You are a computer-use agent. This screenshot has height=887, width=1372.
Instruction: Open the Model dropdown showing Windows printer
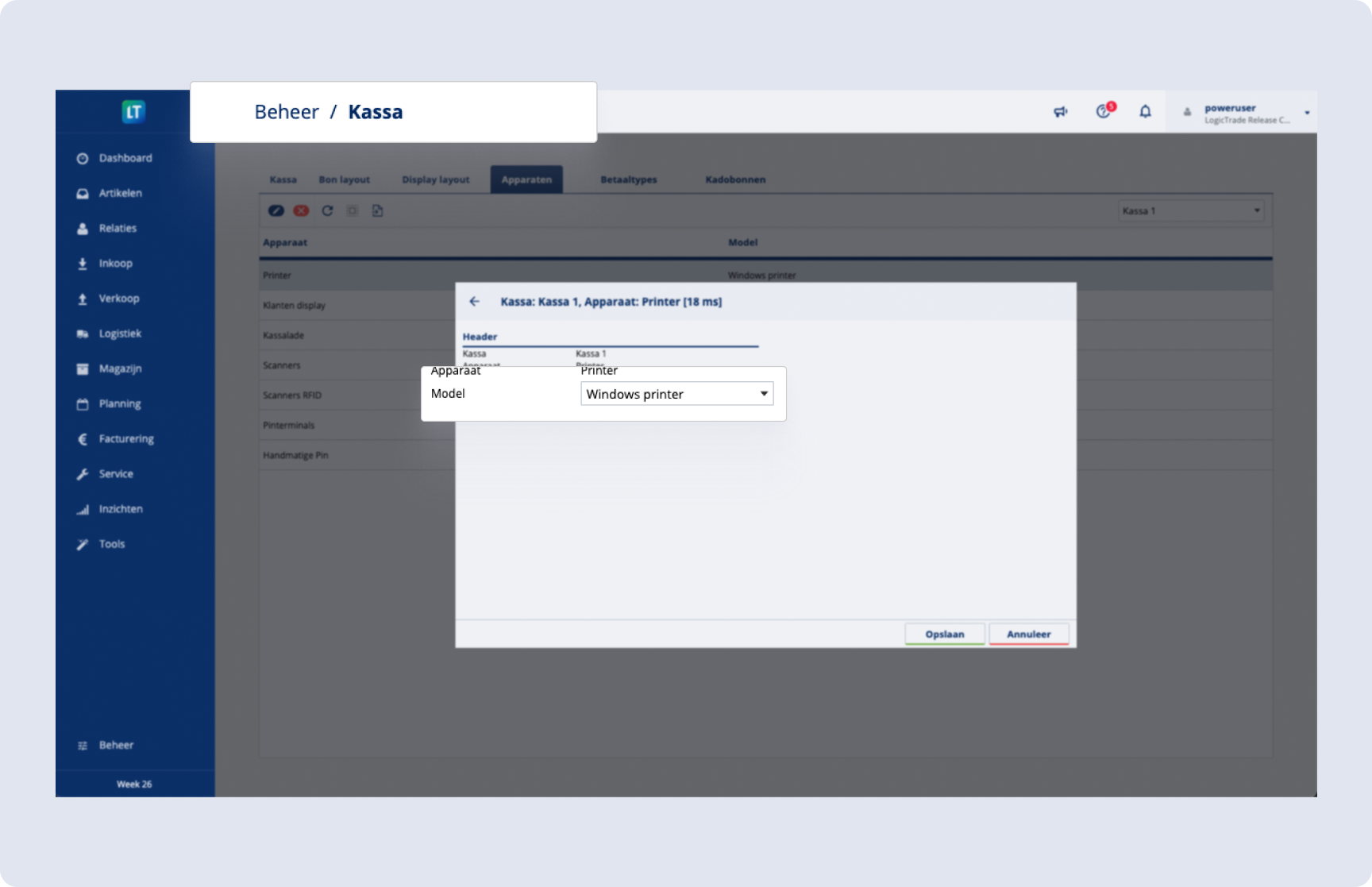(676, 394)
